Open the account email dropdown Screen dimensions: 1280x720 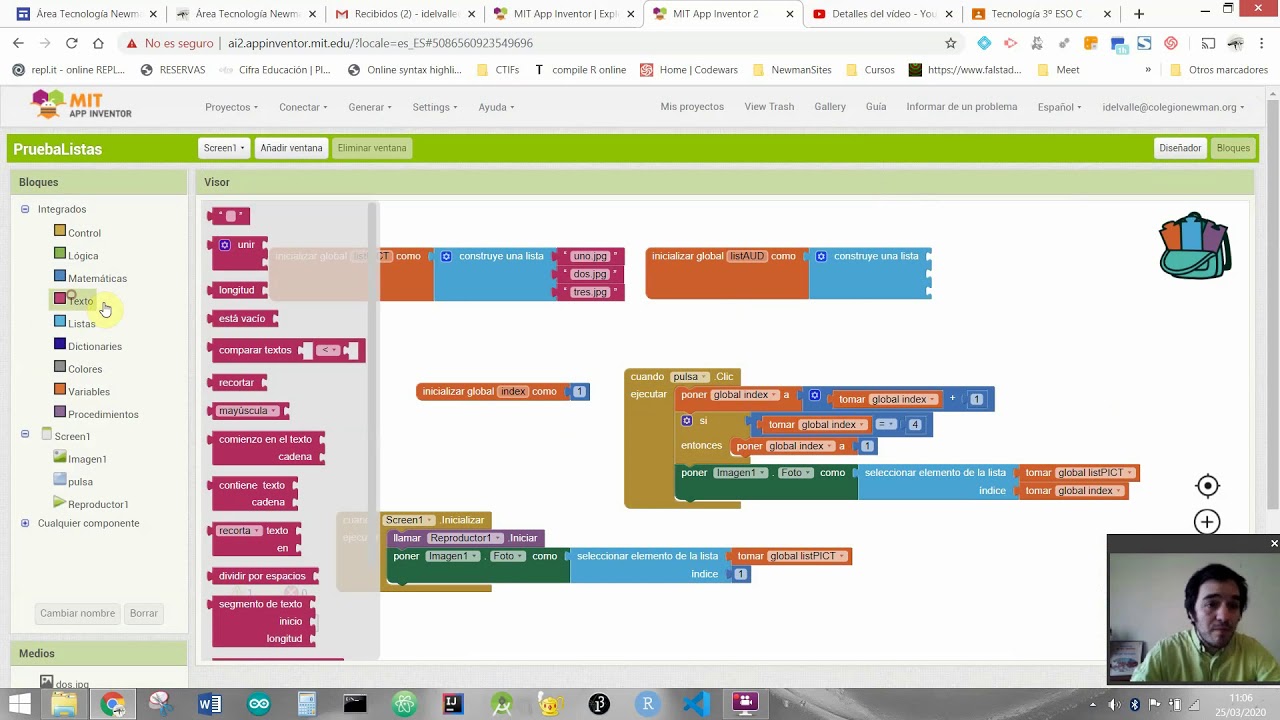[x=1173, y=107]
